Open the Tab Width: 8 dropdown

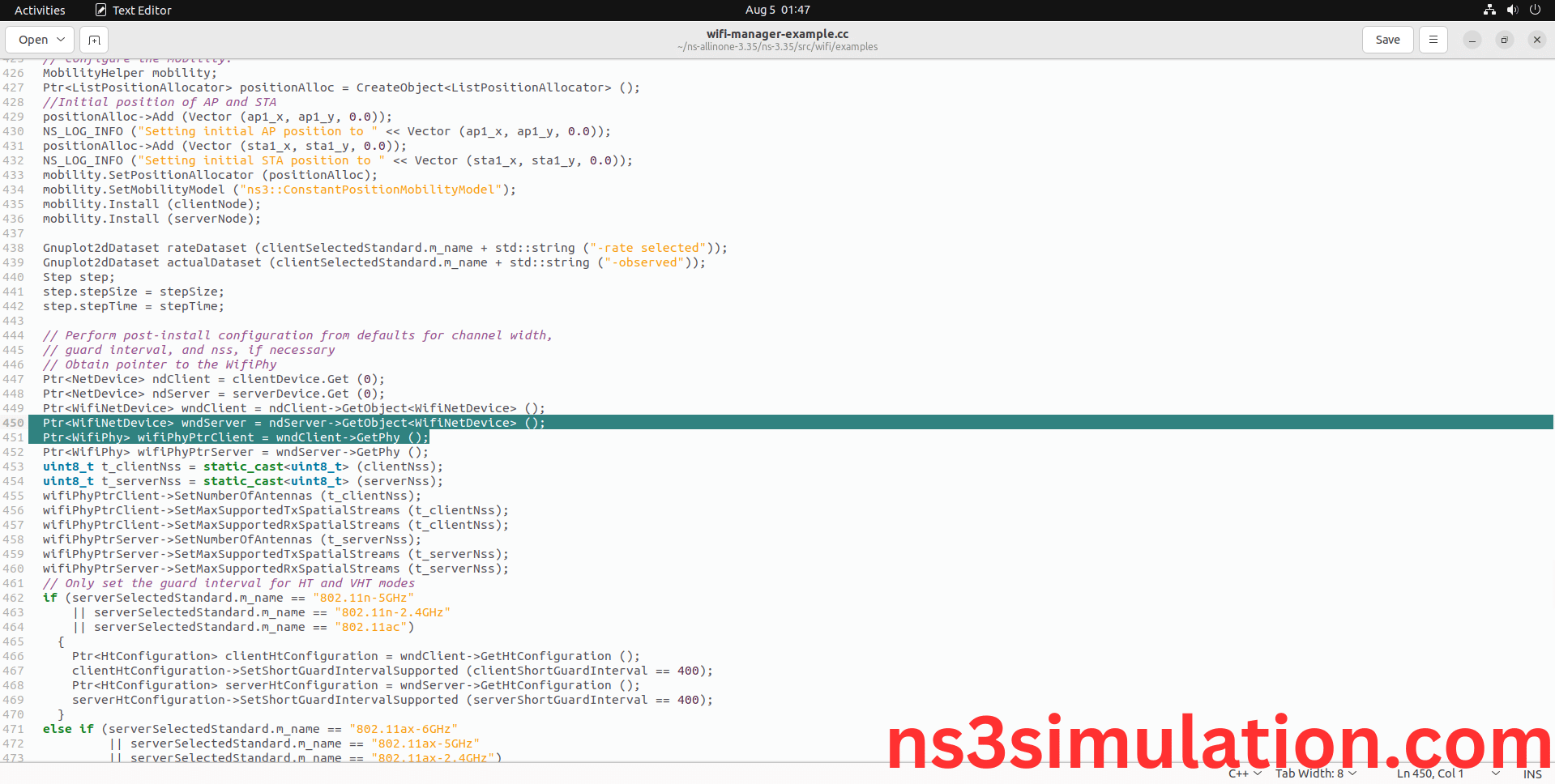[x=1310, y=773]
